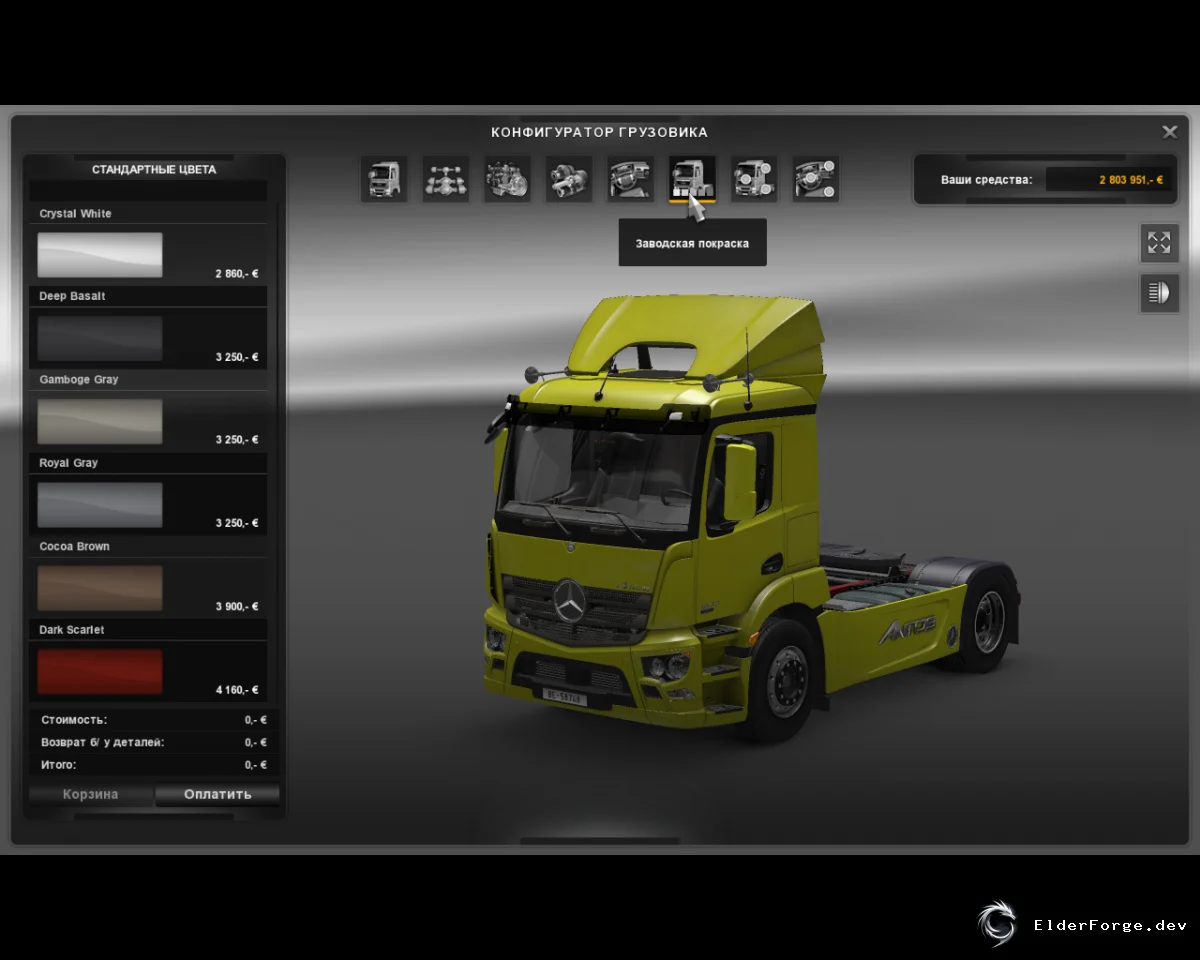Click the yellow truck preview model

(x=750, y=515)
